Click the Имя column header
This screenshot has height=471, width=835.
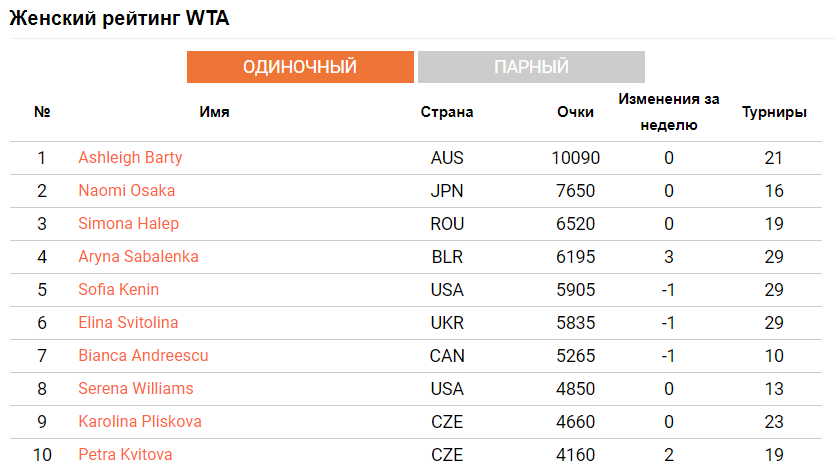[215, 112]
